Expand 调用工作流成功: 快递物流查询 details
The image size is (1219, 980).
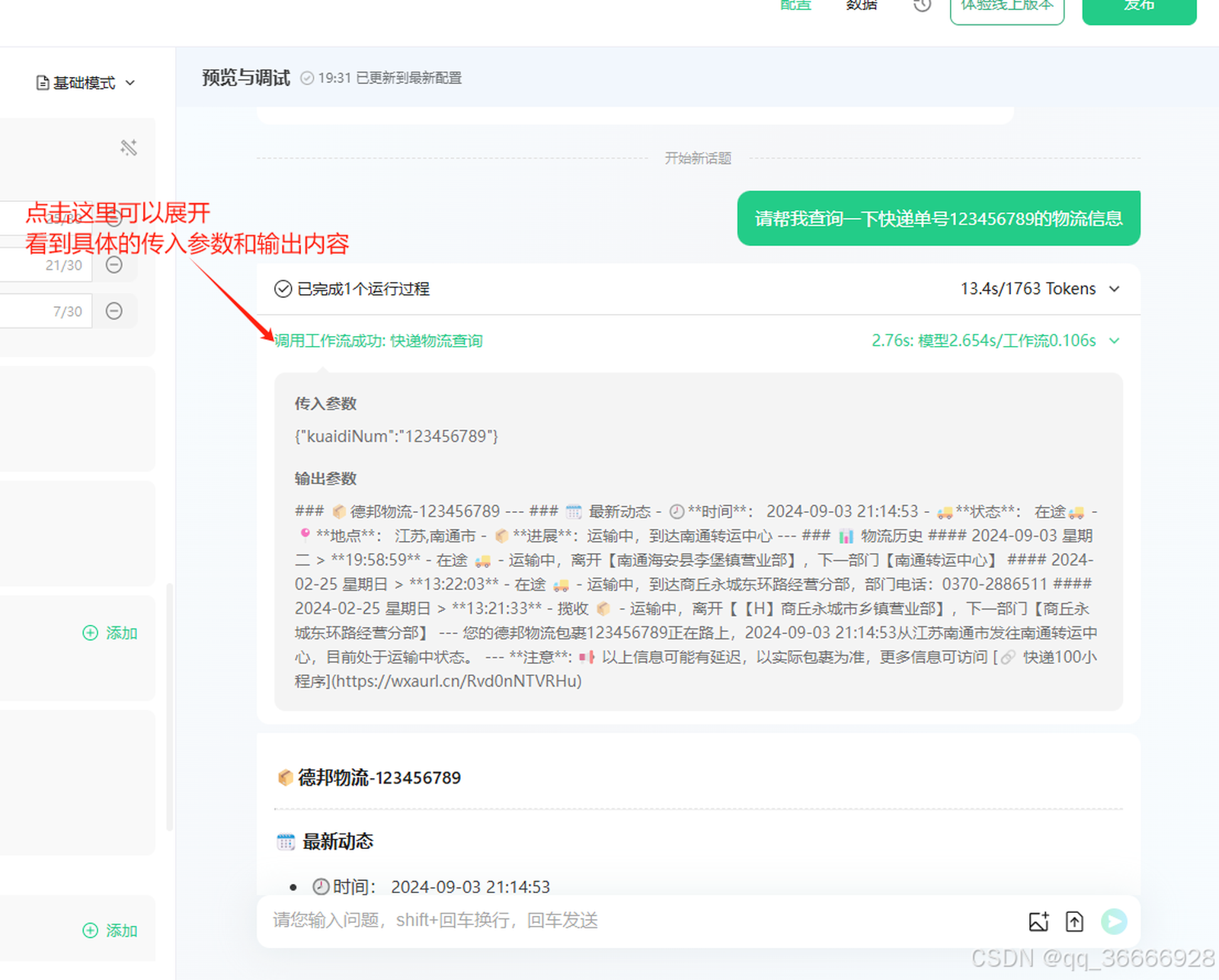click(x=379, y=341)
